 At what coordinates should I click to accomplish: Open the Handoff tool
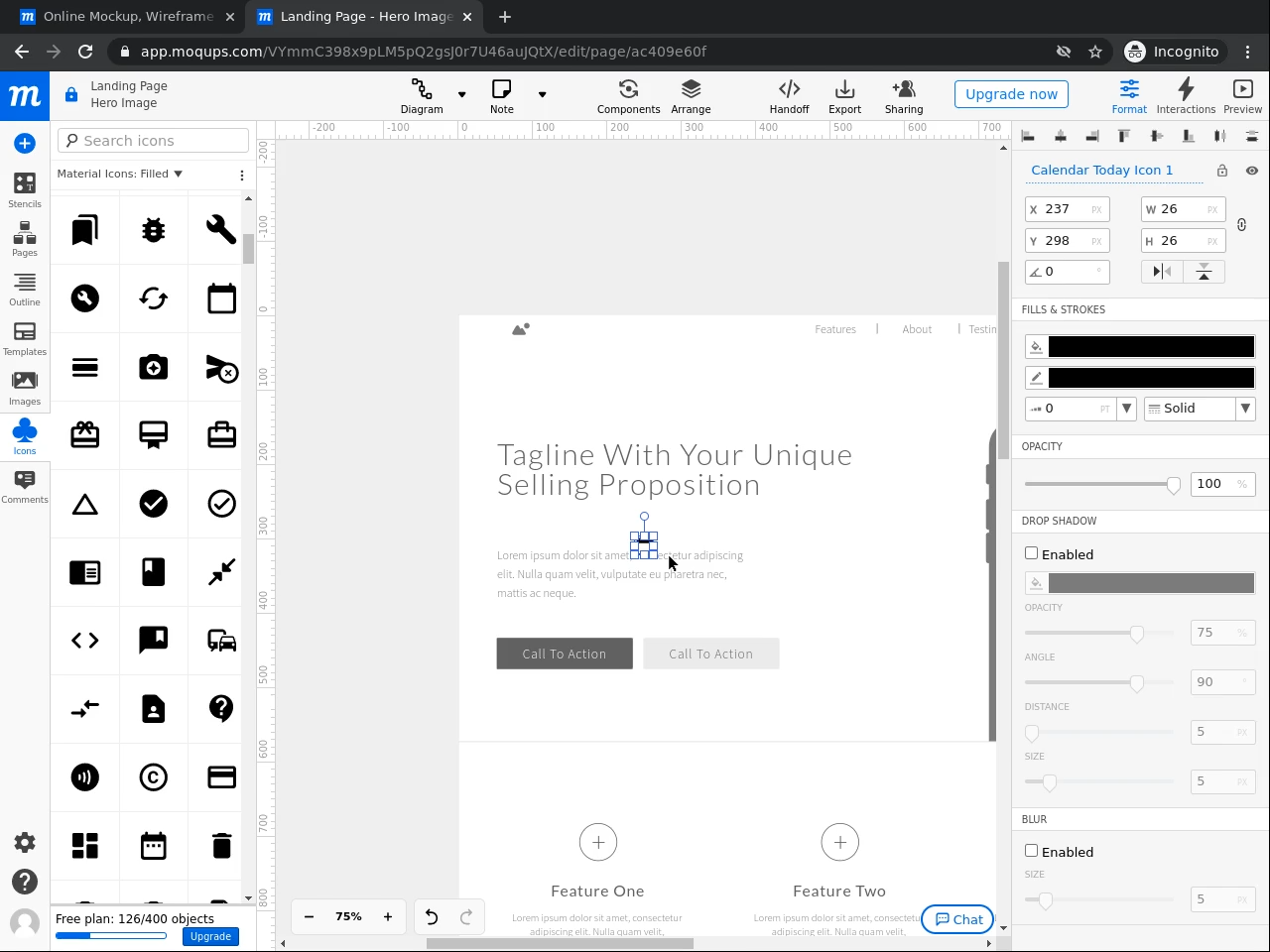[789, 96]
